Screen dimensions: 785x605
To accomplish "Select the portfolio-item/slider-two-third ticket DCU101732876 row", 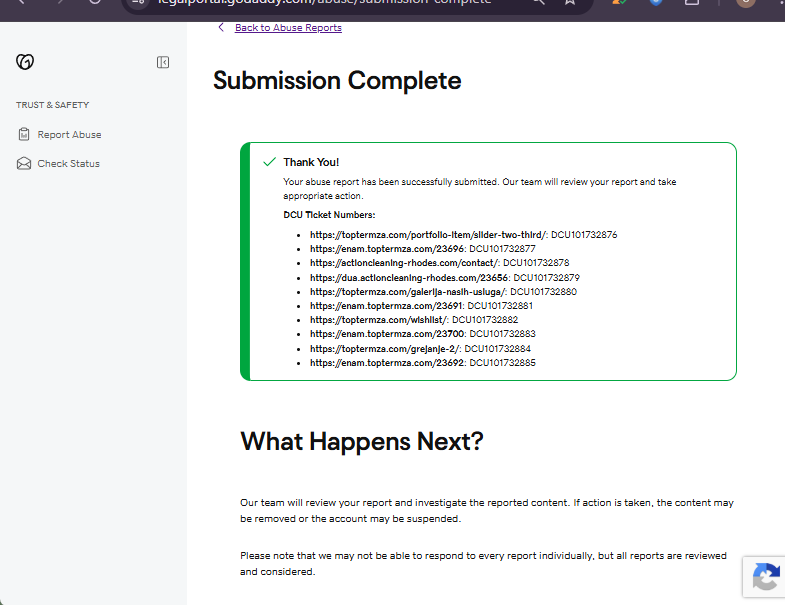I will [464, 235].
